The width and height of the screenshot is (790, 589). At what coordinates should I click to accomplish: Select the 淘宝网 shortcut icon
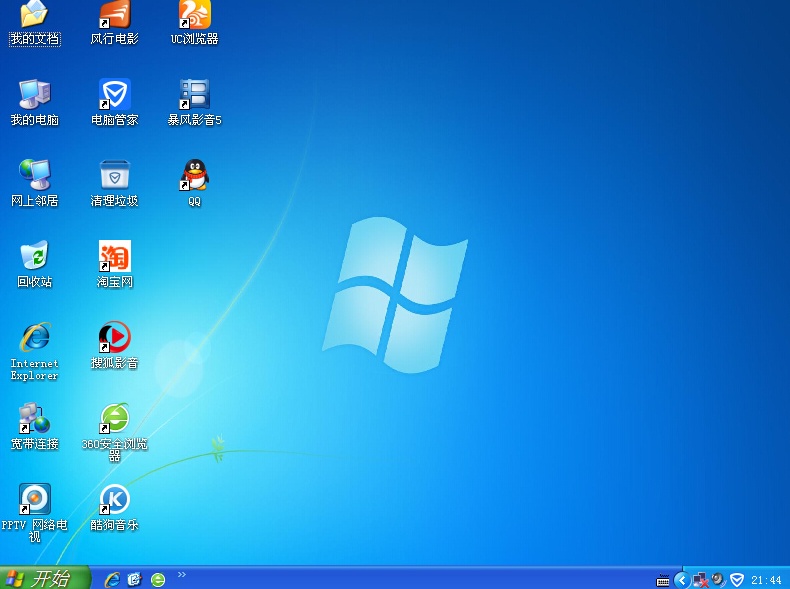click(x=114, y=256)
